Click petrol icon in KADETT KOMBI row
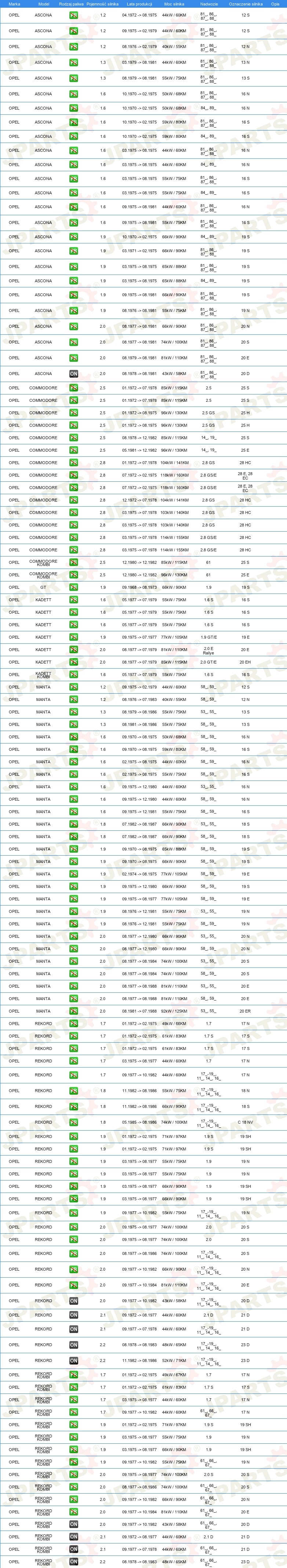Image resolution: width=287 pixels, height=1568 pixels. 74,675
